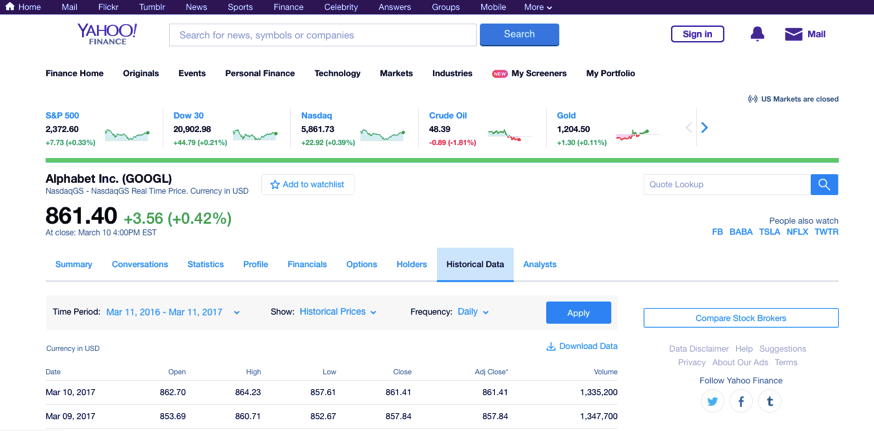The image size is (874, 431).
Task: Open Yahoo Finance Facebook page icon
Action: point(741,401)
